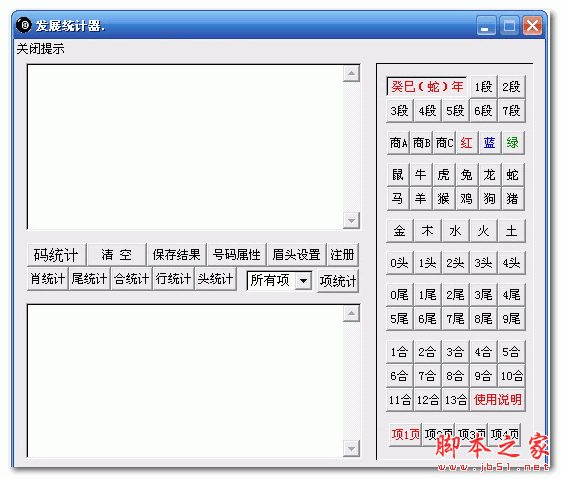Expand the 所有项 dropdown
This screenshot has height=478, width=561.
coord(303,281)
